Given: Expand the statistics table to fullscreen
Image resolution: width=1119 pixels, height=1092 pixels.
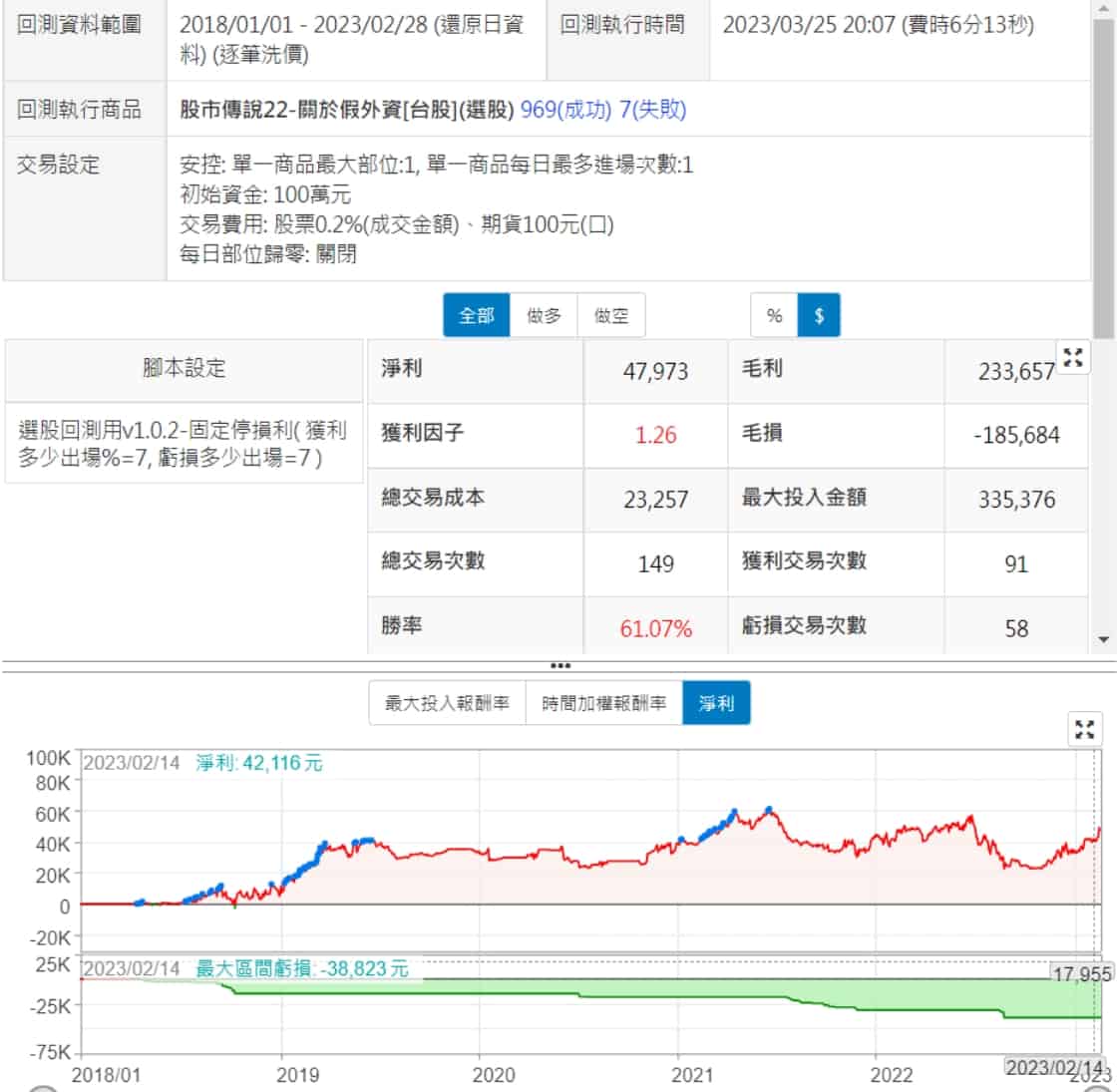Looking at the screenshot, I should pos(1073,358).
